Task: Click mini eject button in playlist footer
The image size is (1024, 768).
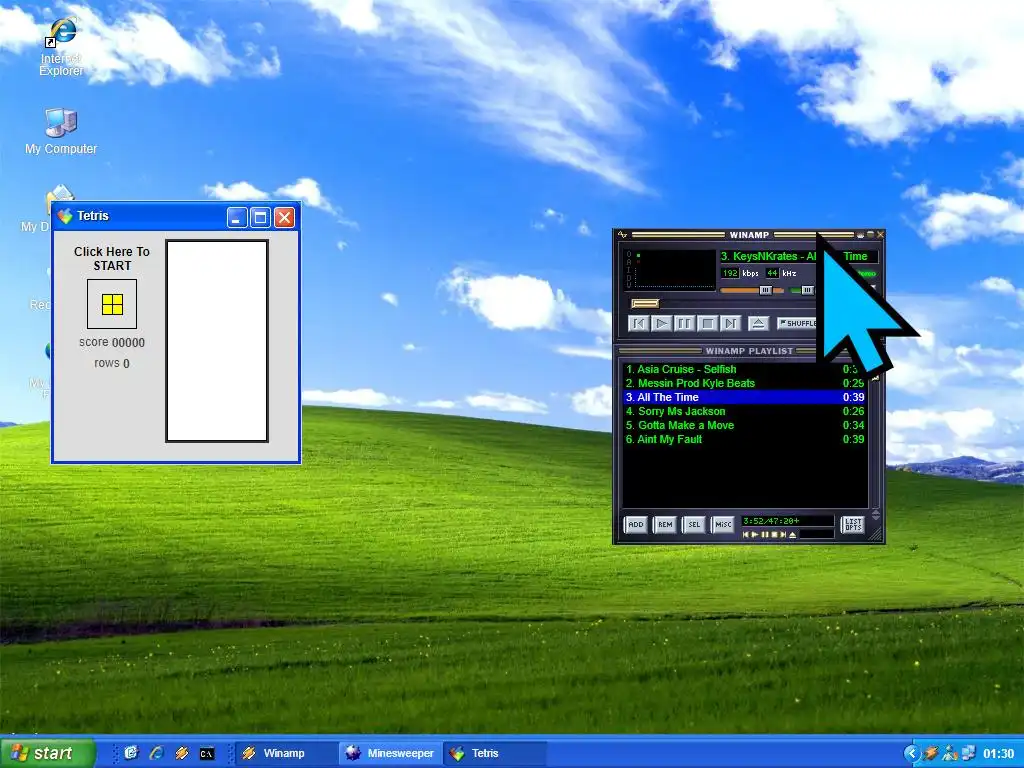Action: point(792,535)
